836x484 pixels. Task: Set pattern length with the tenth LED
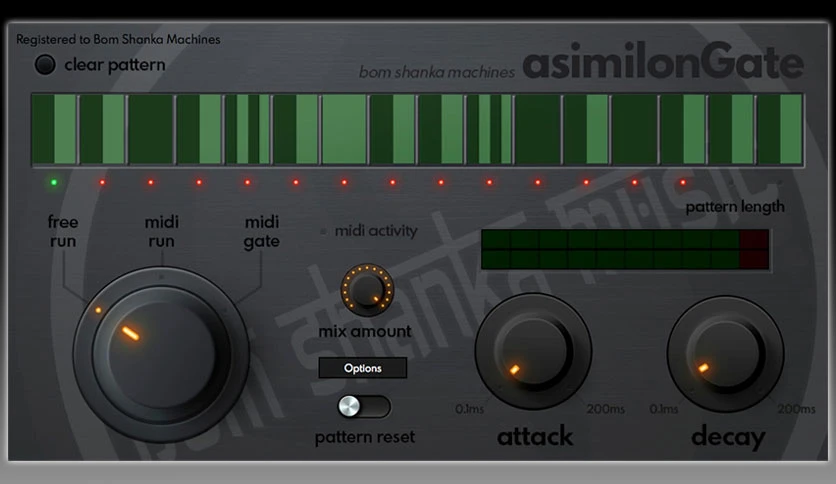point(489,182)
